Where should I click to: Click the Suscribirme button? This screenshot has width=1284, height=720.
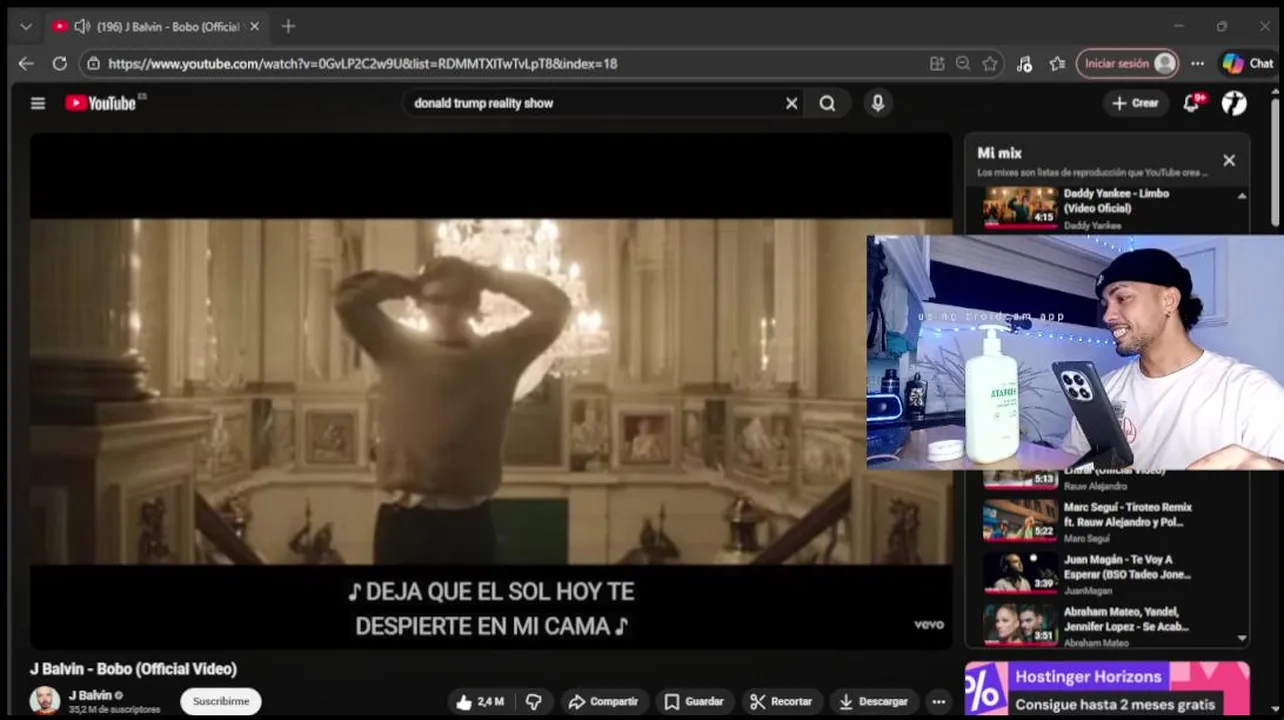tap(221, 701)
